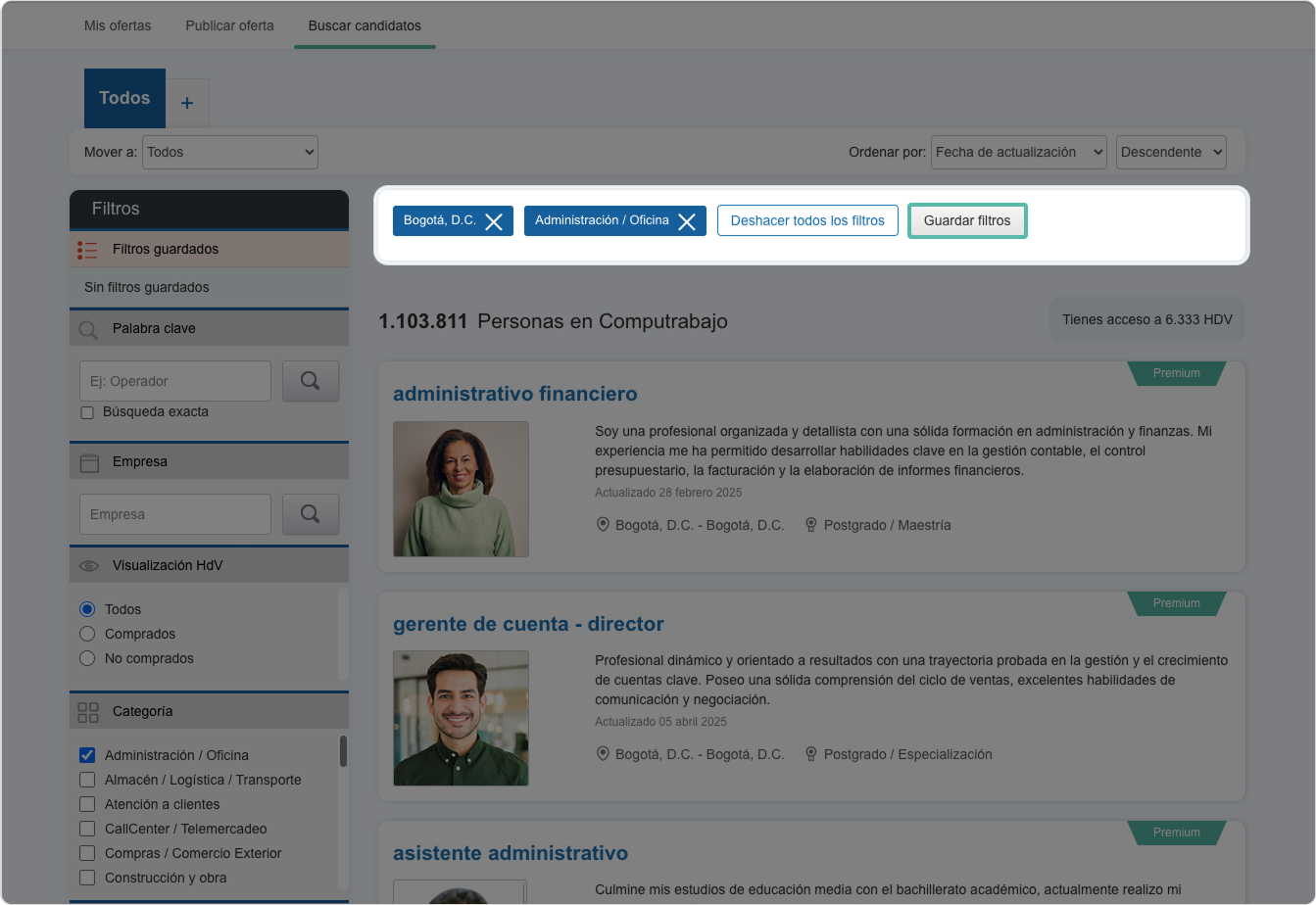
Task: Switch to the Mis ofertas tab
Action: [x=118, y=25]
